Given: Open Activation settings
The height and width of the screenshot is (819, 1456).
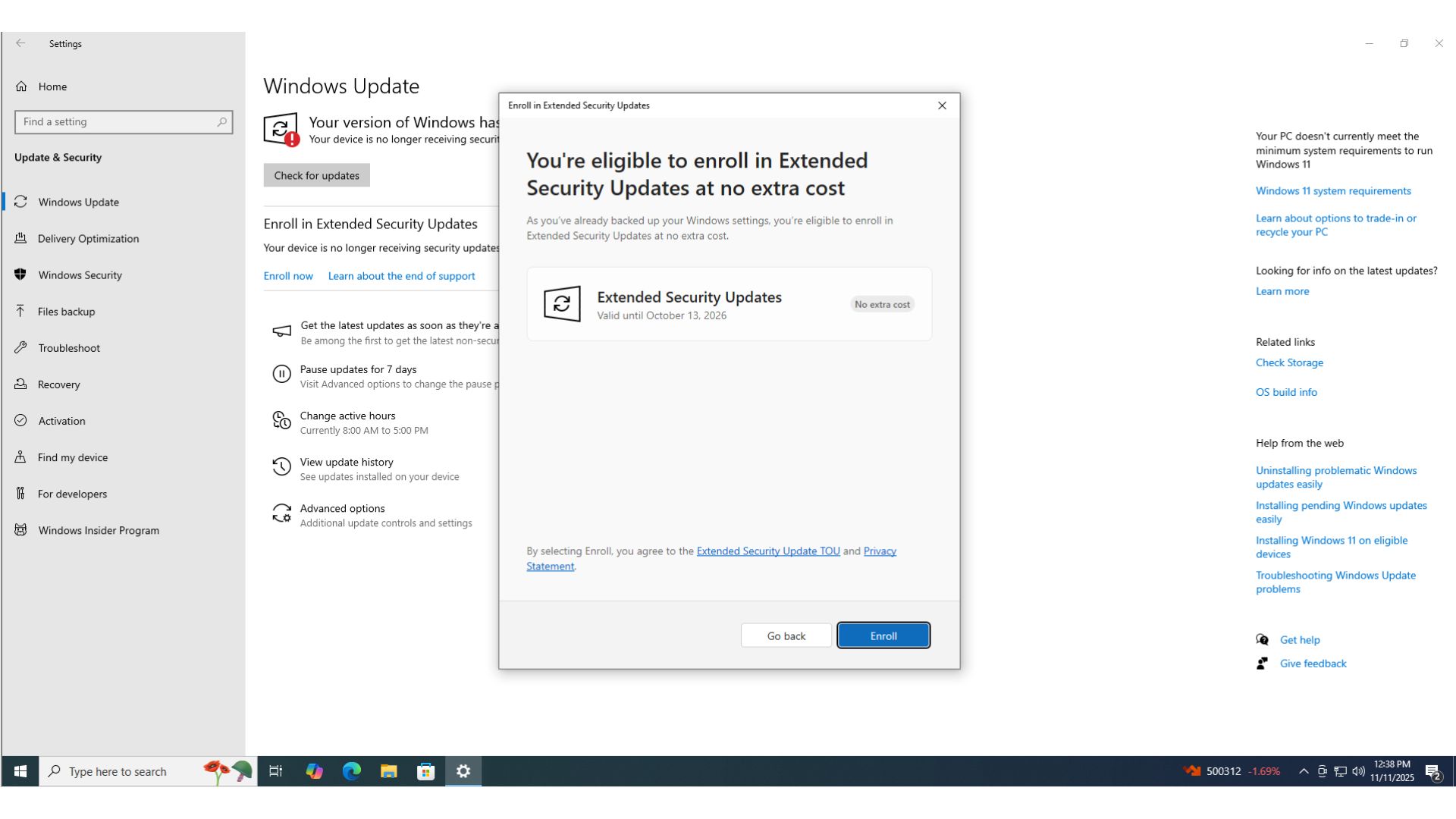Looking at the screenshot, I should coord(61,420).
